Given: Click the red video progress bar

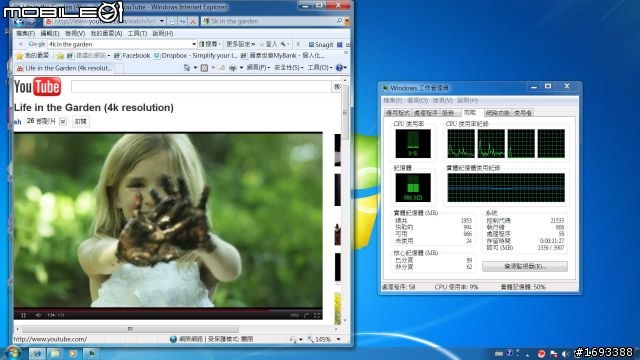Looking at the screenshot, I should pyautogui.click(x=141, y=310).
